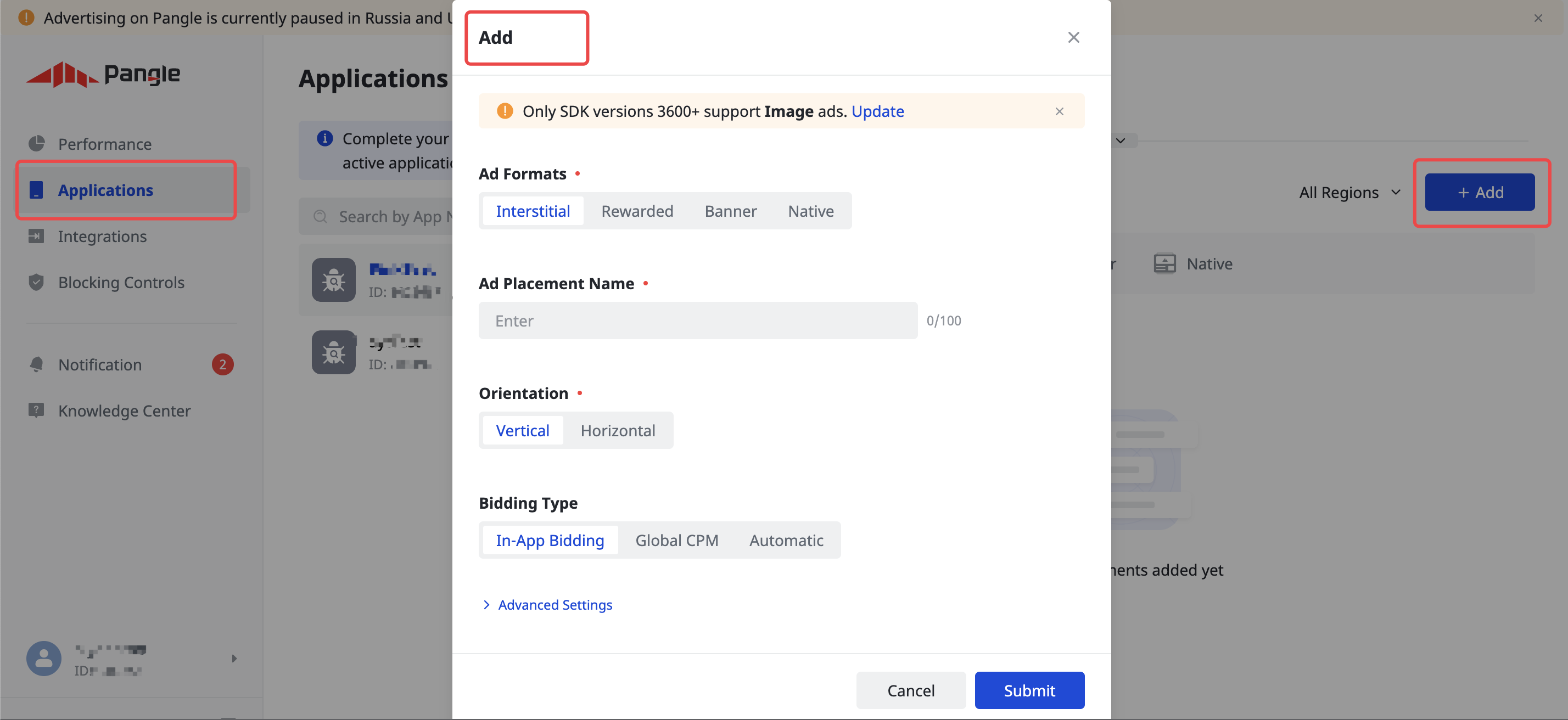Submit the new ad placement
The height and width of the screenshot is (720, 1568).
click(1029, 690)
